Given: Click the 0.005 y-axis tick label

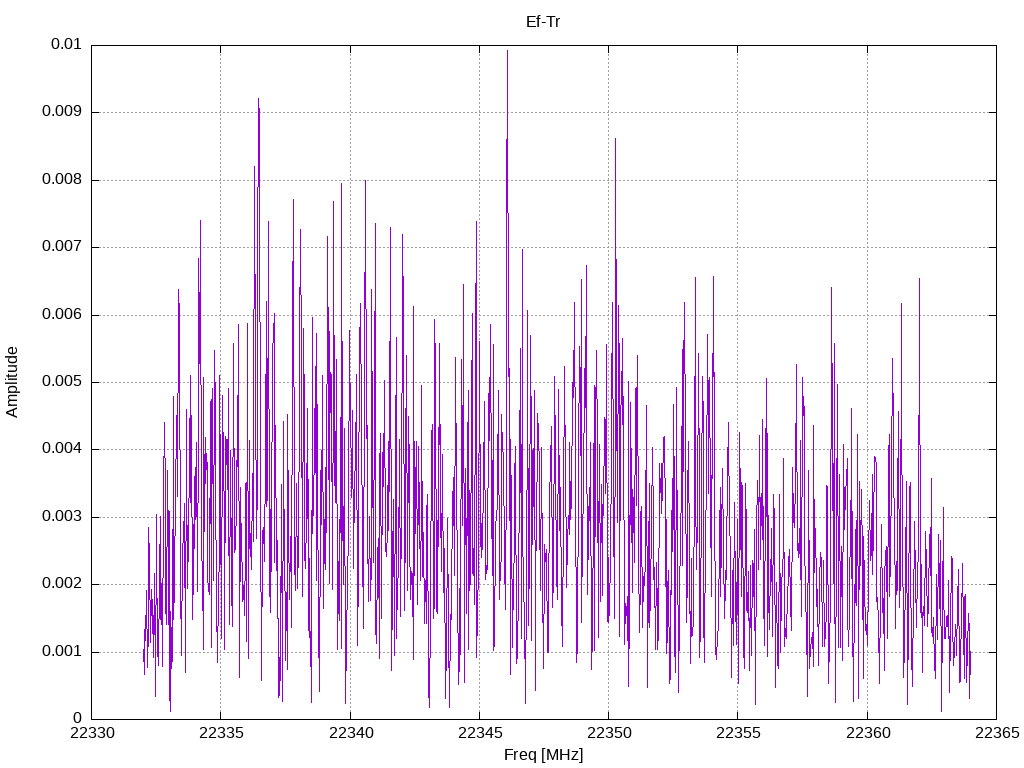Looking at the screenshot, I should pos(62,381).
